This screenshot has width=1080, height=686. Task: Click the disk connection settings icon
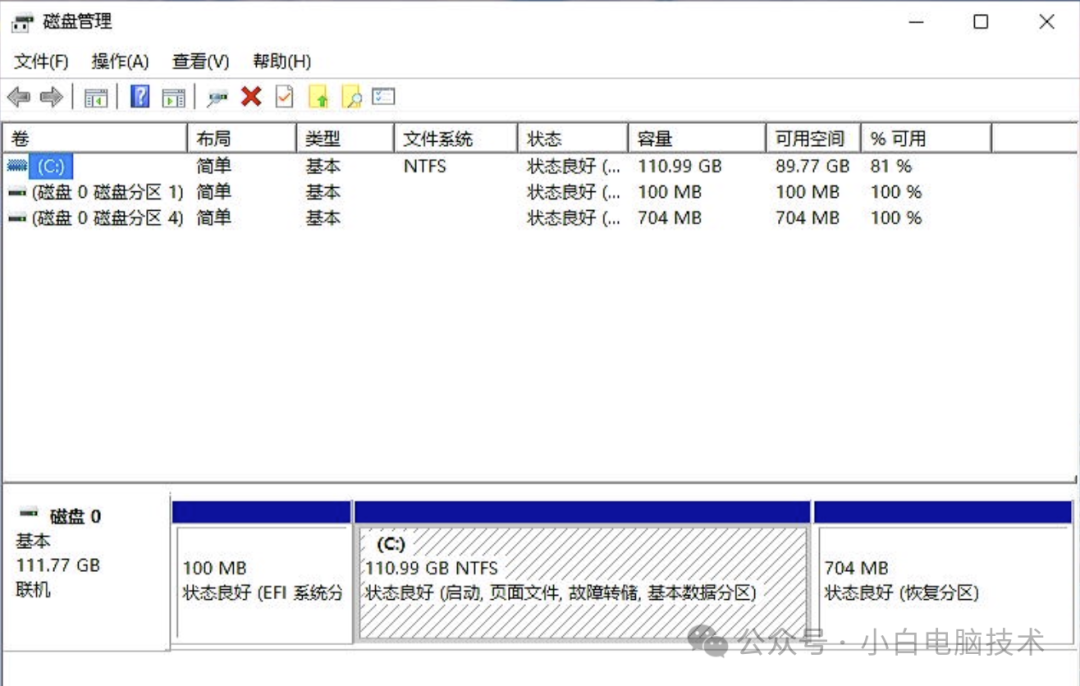tap(217, 97)
